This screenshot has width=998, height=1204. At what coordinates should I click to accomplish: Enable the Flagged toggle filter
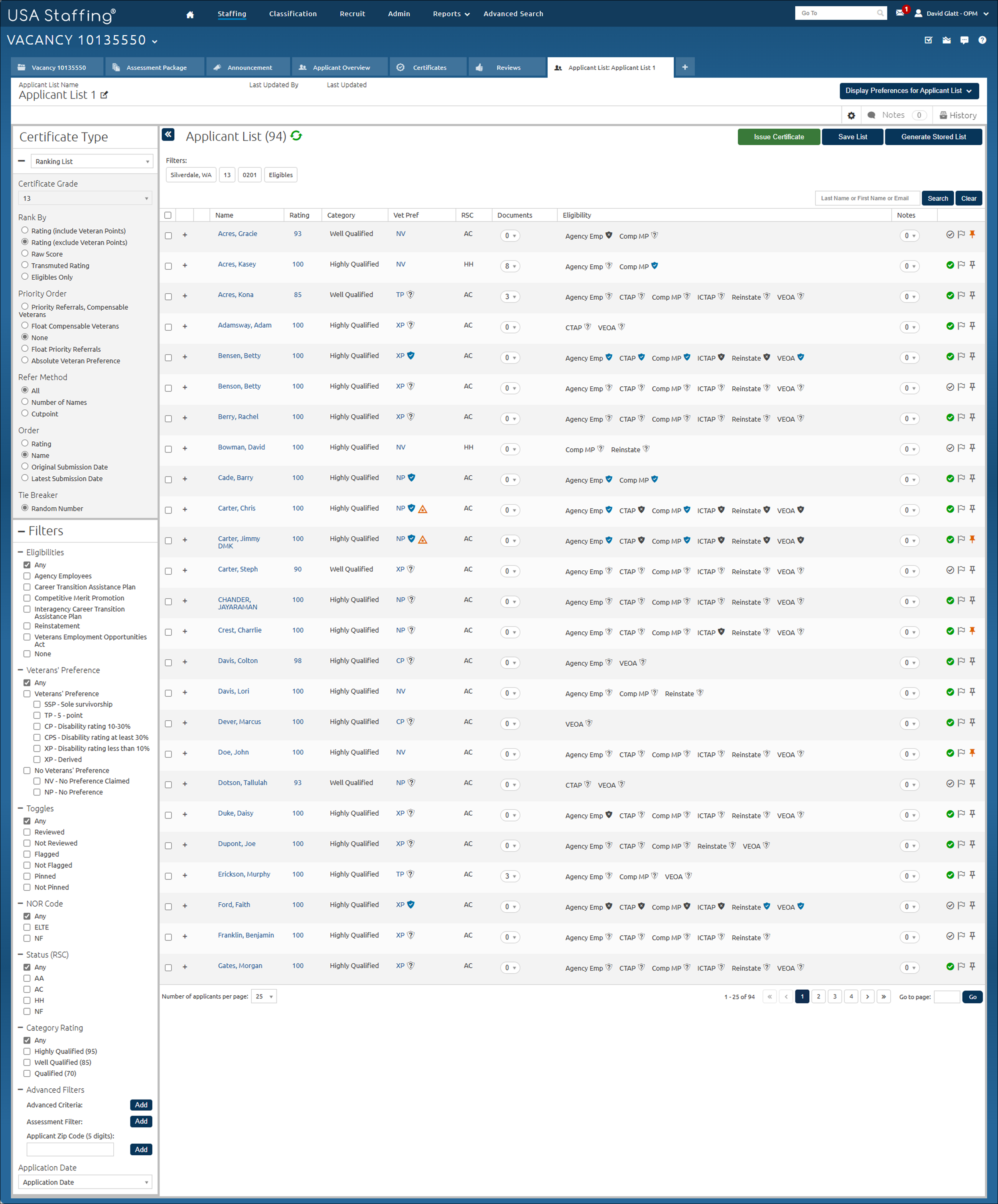(27, 854)
